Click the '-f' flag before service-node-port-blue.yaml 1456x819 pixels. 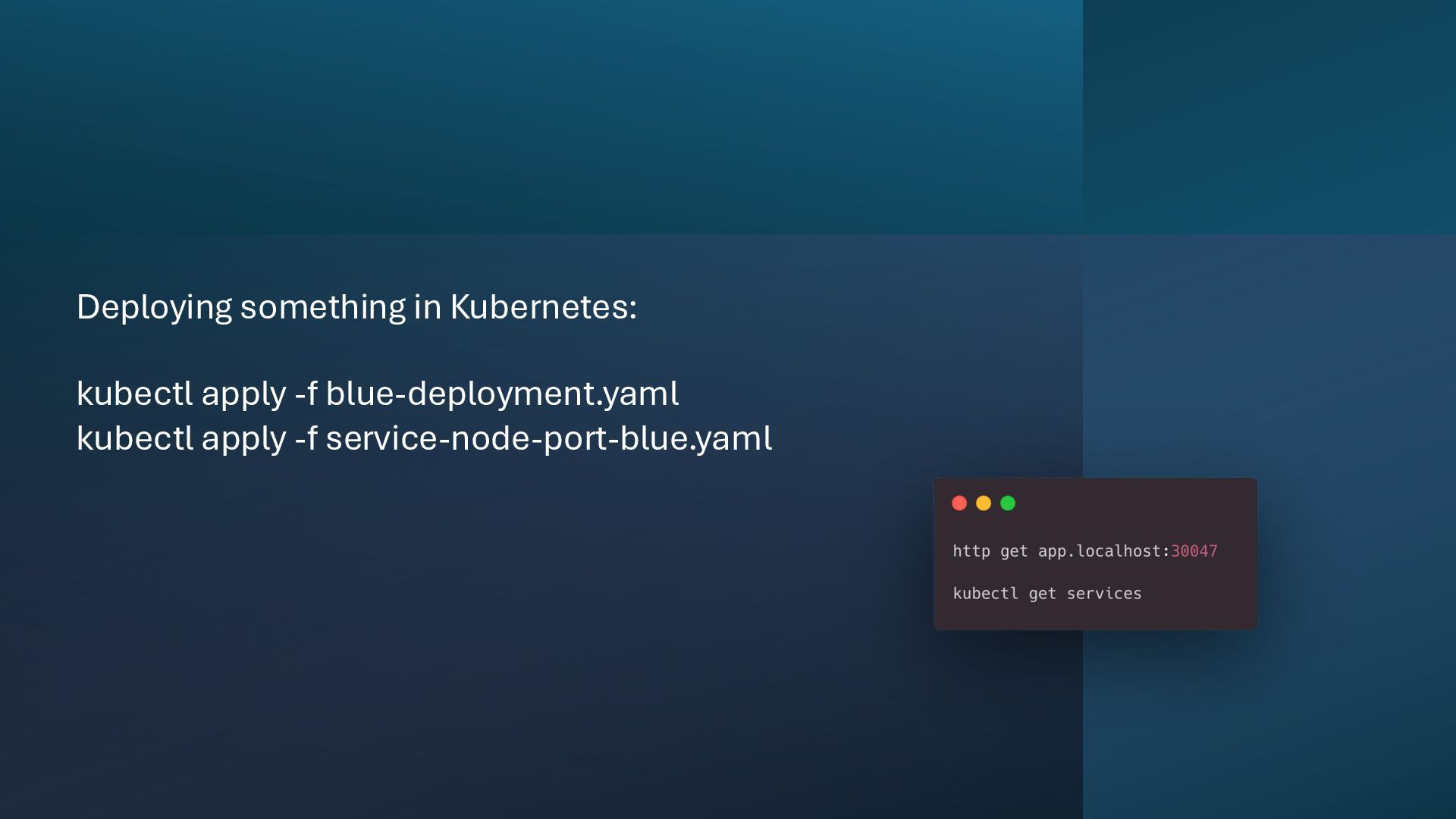[306, 438]
